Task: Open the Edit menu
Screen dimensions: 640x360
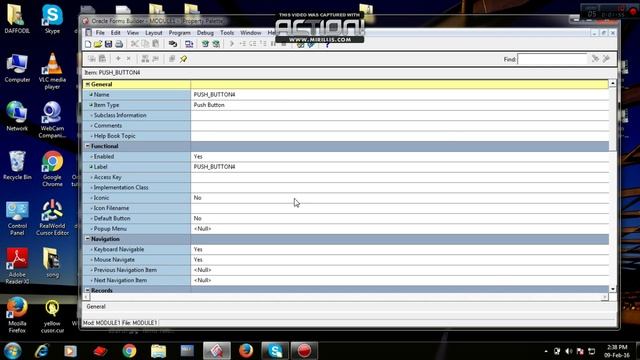Action: [116, 33]
